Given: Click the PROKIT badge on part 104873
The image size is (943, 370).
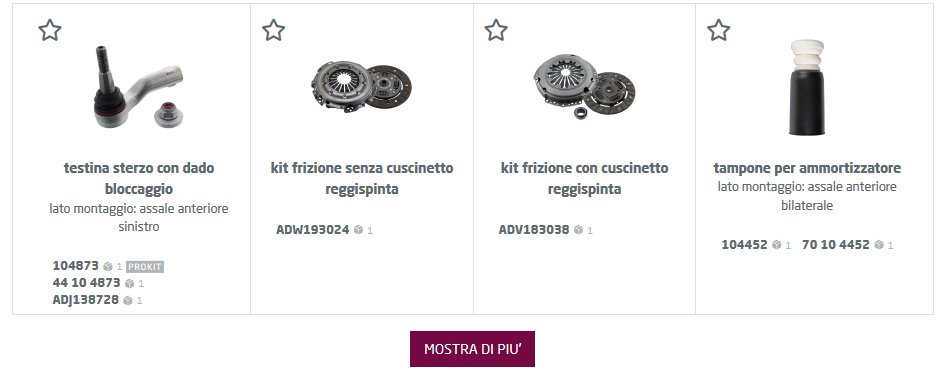Looking at the screenshot, I should (145, 267).
